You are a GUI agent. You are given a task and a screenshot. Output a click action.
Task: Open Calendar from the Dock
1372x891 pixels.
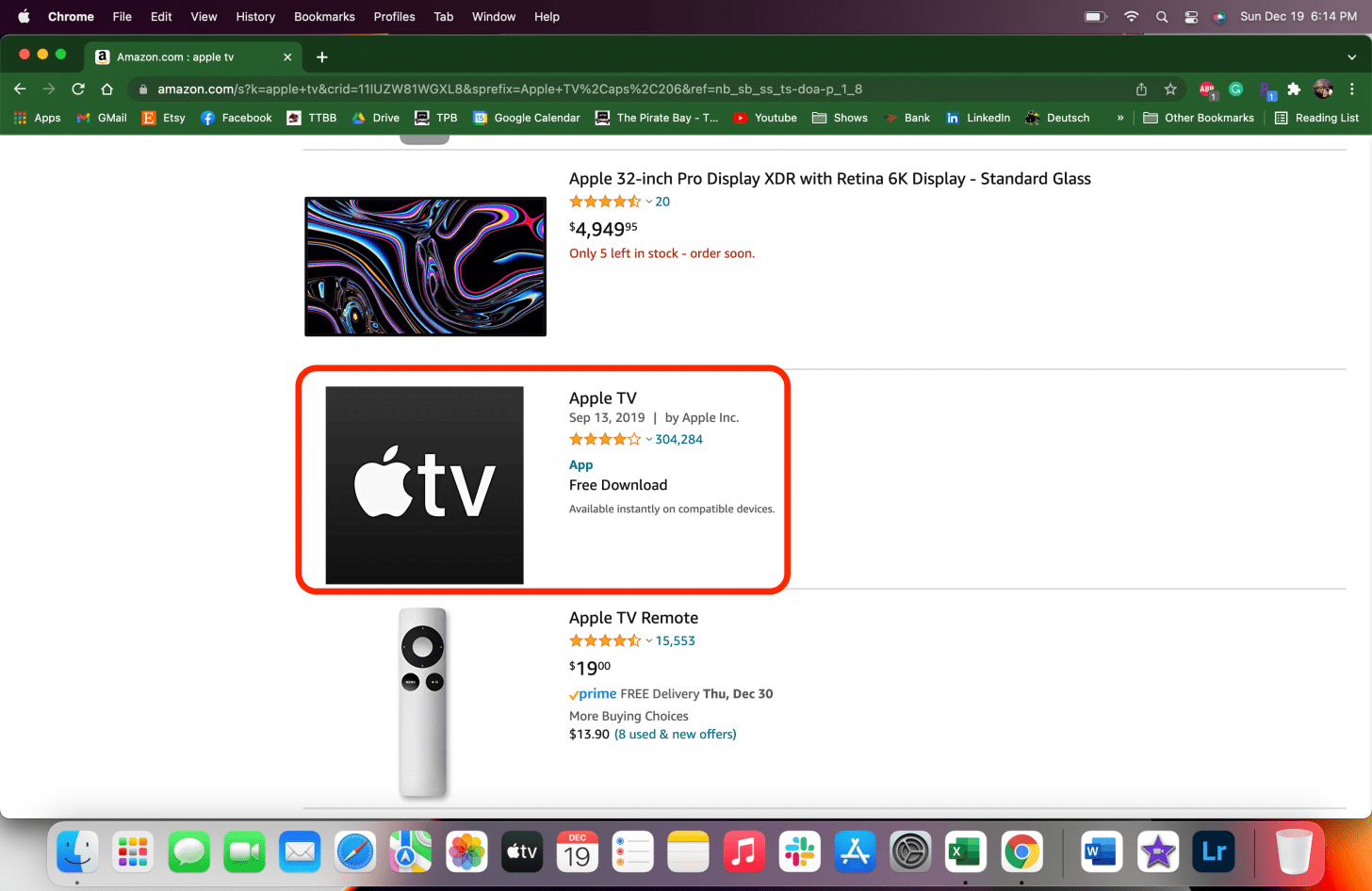coord(578,852)
